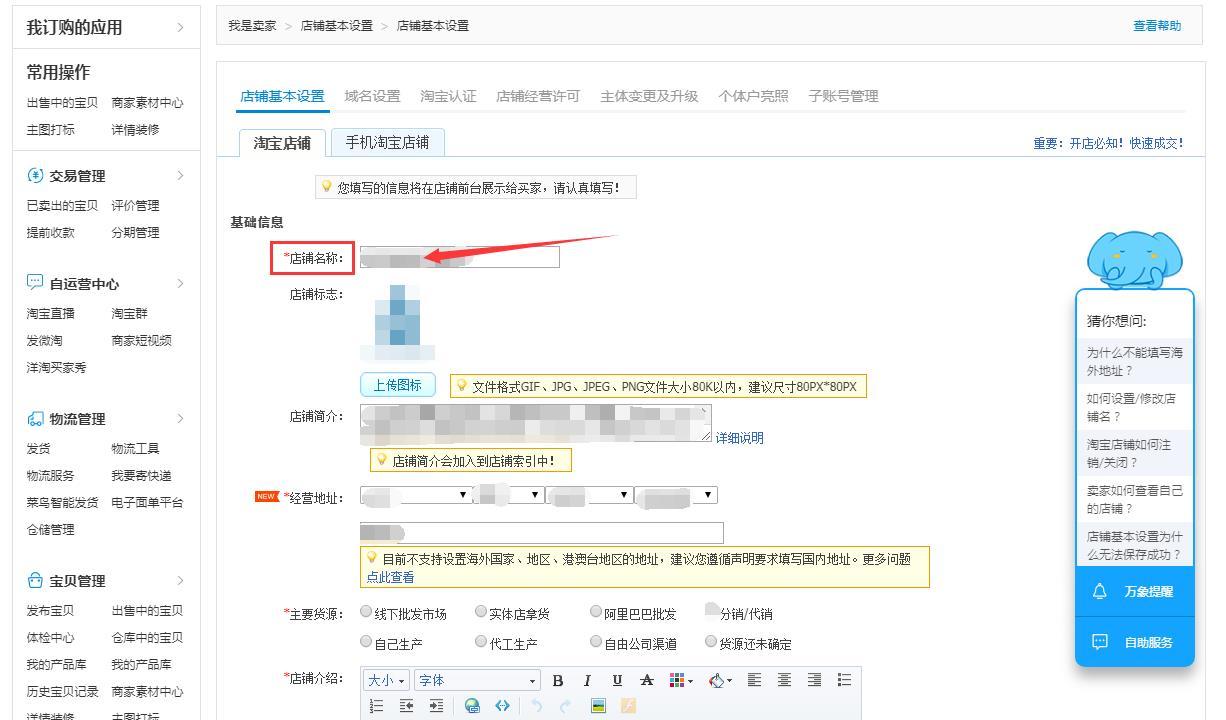The width and height of the screenshot is (1226, 720).
Task: Apply italic formatting in the editor
Action: [x=587, y=680]
